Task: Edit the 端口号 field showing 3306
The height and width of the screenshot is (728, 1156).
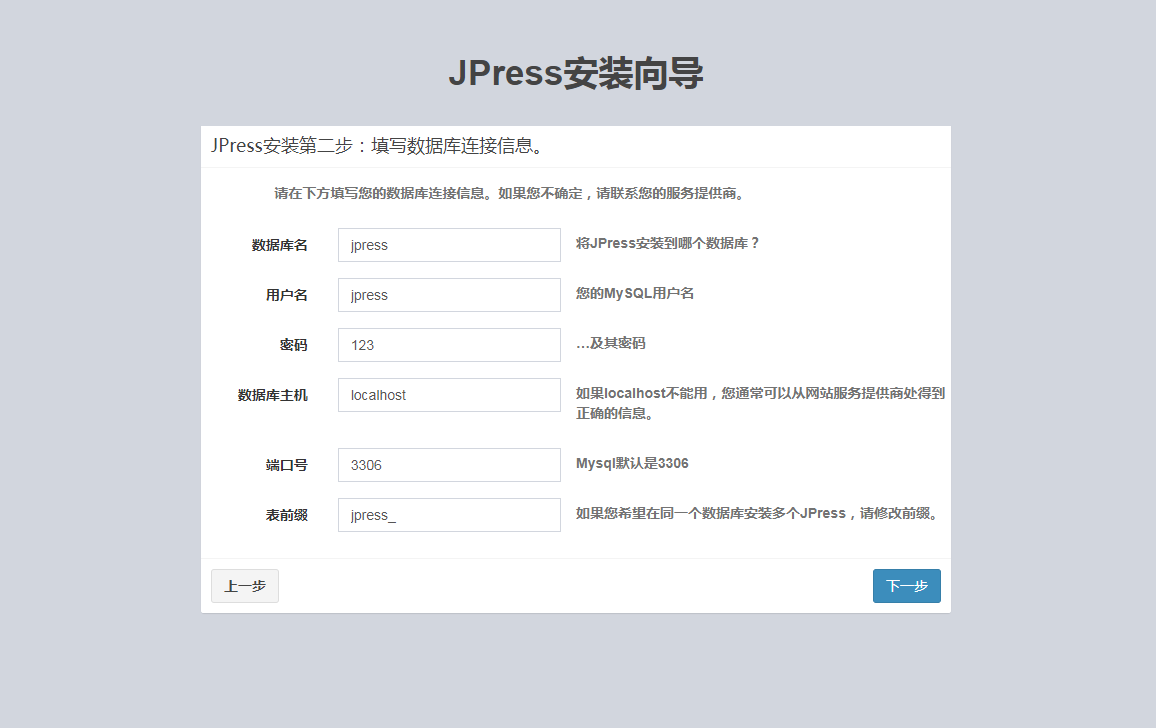Action: [x=449, y=465]
